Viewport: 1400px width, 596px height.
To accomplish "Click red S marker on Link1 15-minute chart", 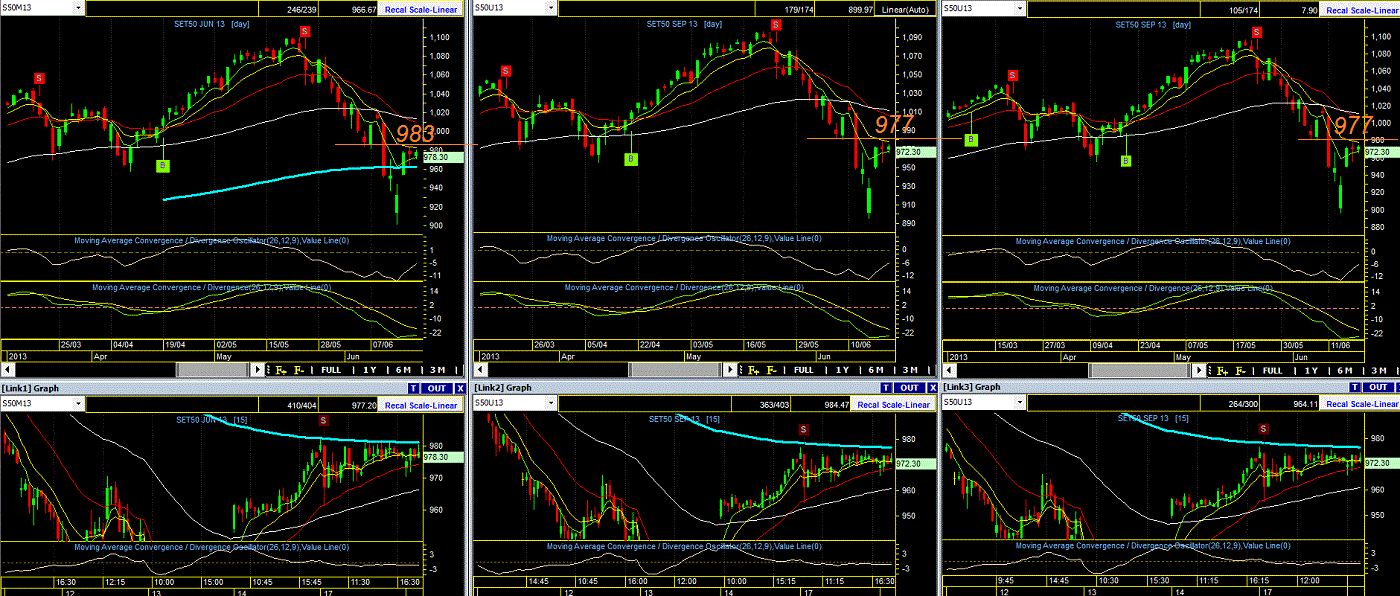I will click(x=322, y=420).
